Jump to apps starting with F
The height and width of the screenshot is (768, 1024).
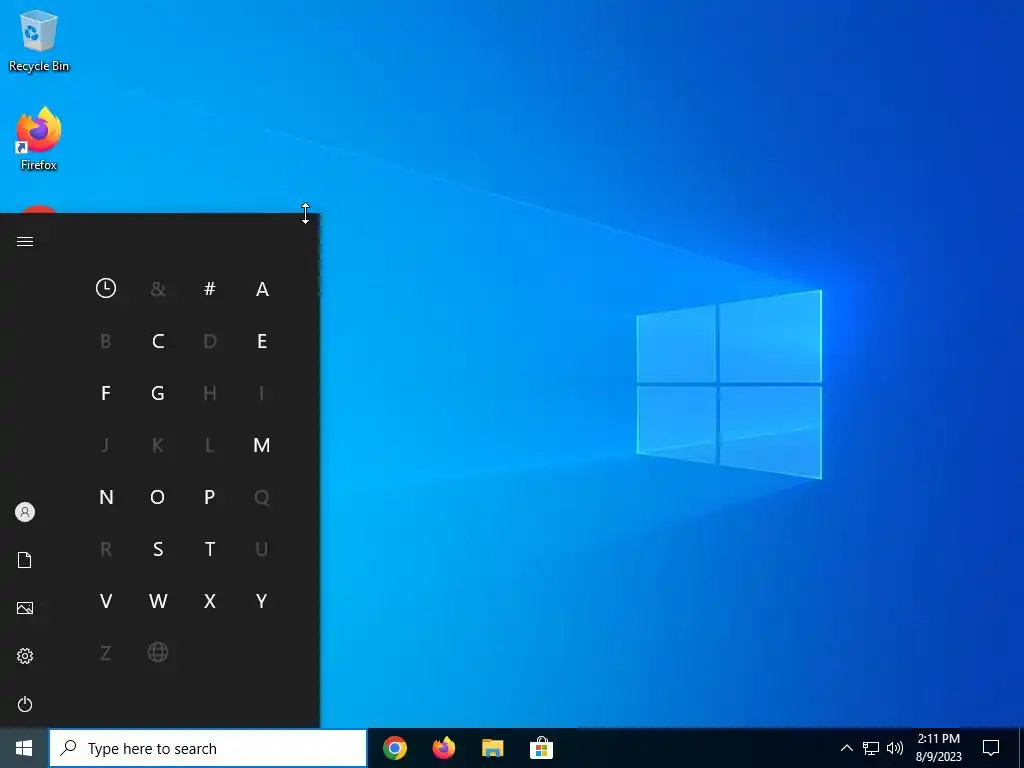coord(106,393)
